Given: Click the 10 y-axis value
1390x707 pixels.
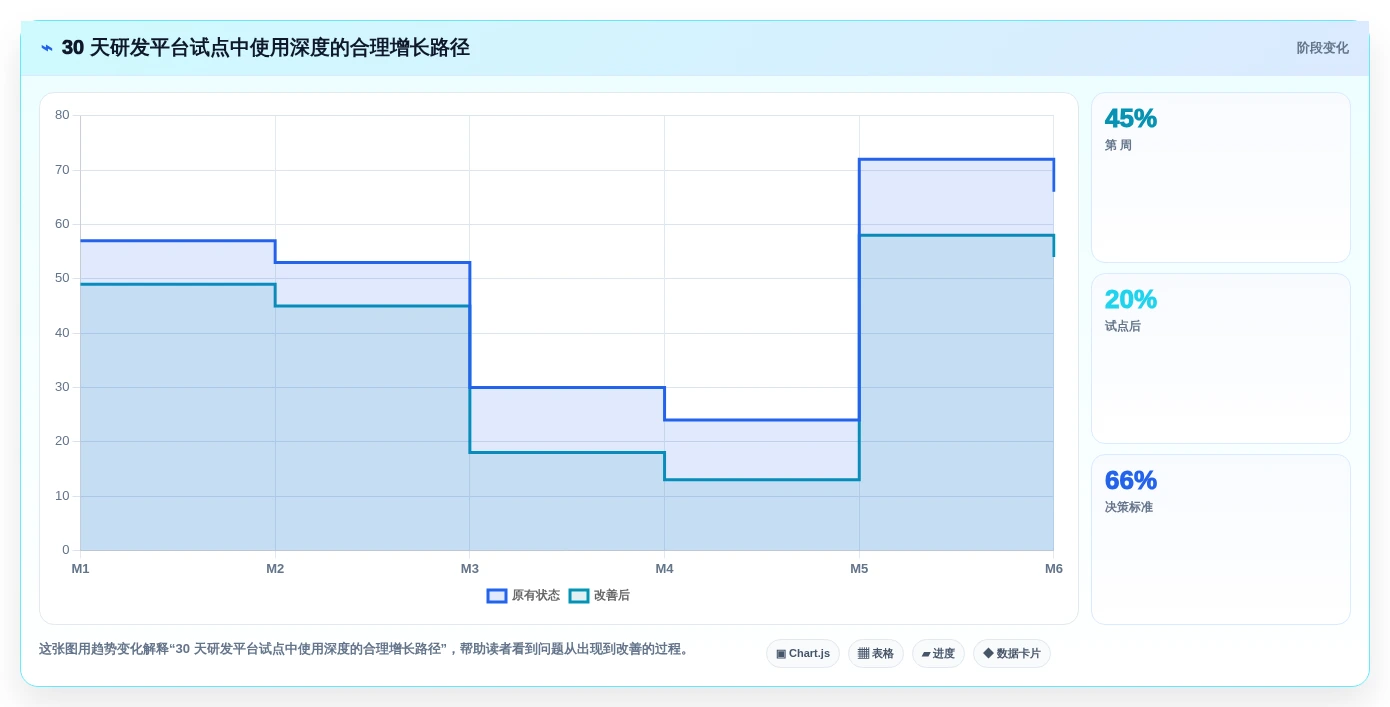Looking at the screenshot, I should (62, 496).
